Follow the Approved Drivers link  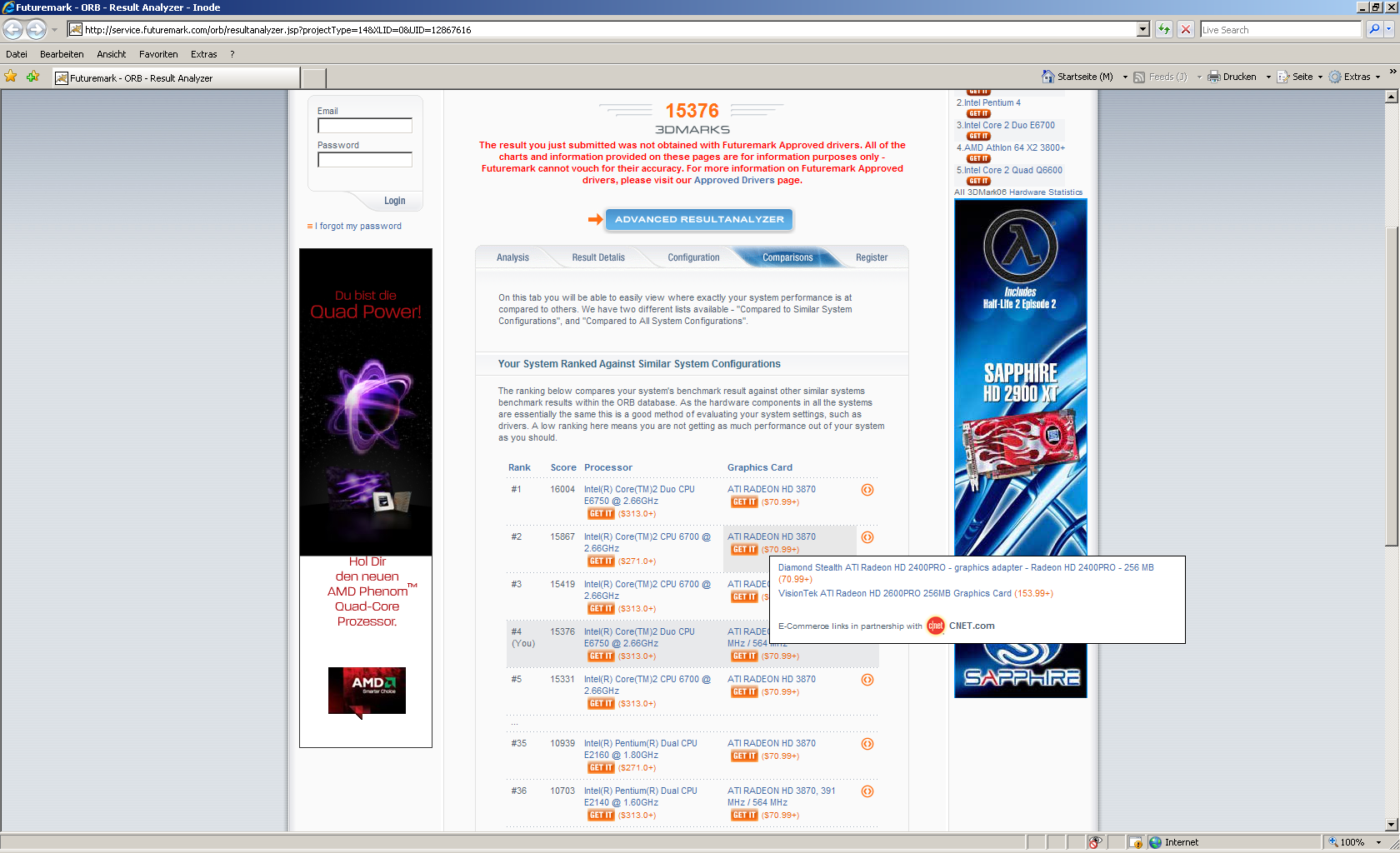click(734, 180)
